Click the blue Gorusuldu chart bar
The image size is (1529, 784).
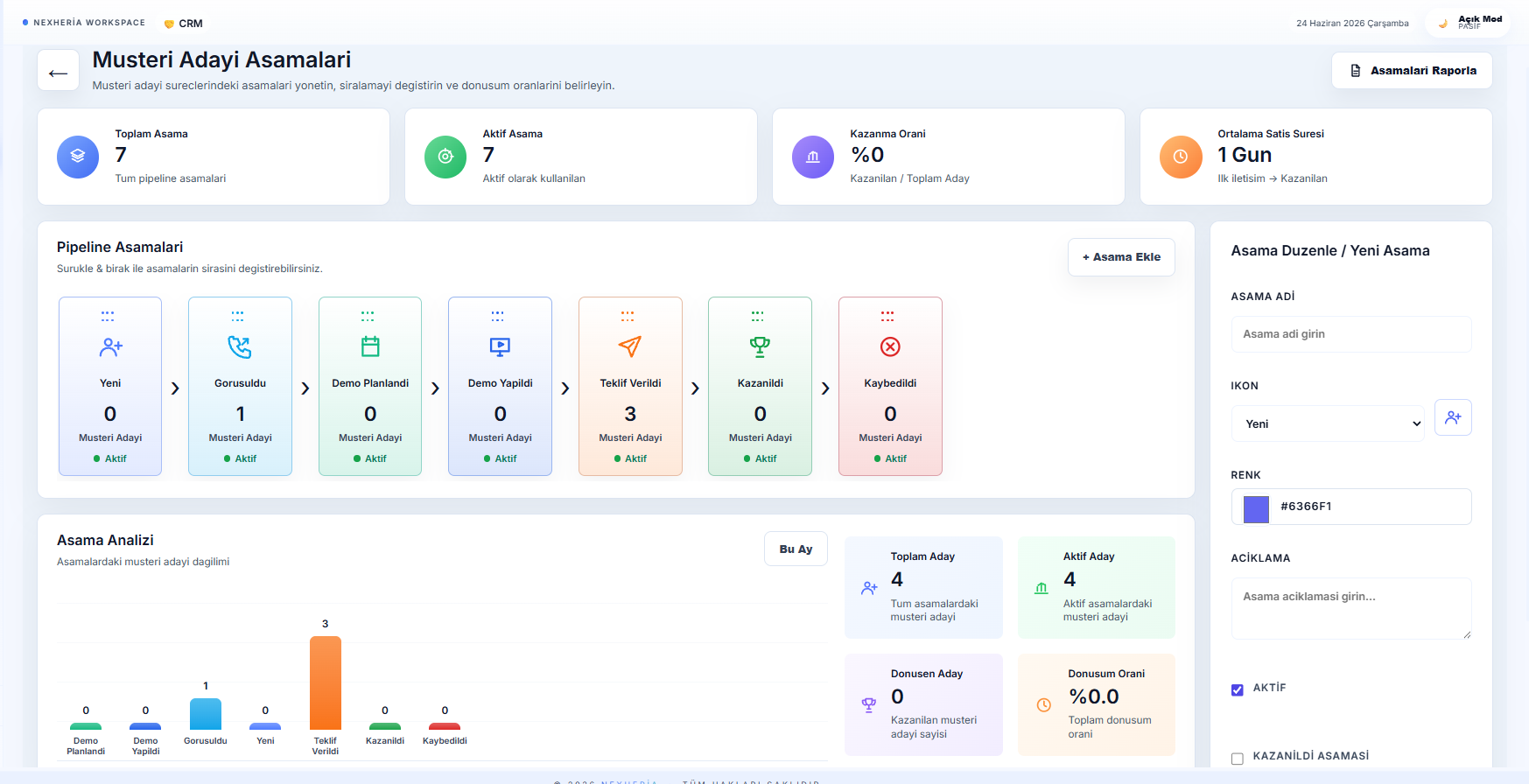click(x=206, y=714)
